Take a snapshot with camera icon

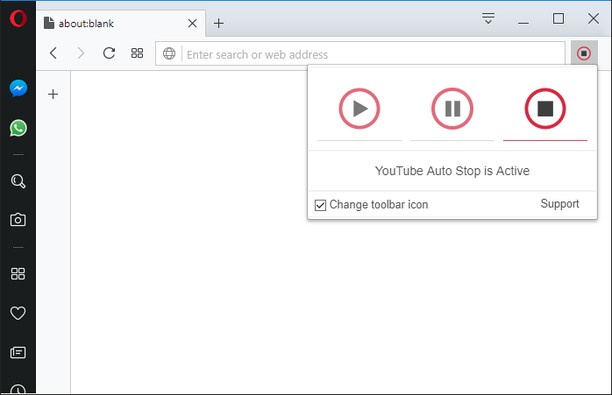[18, 220]
